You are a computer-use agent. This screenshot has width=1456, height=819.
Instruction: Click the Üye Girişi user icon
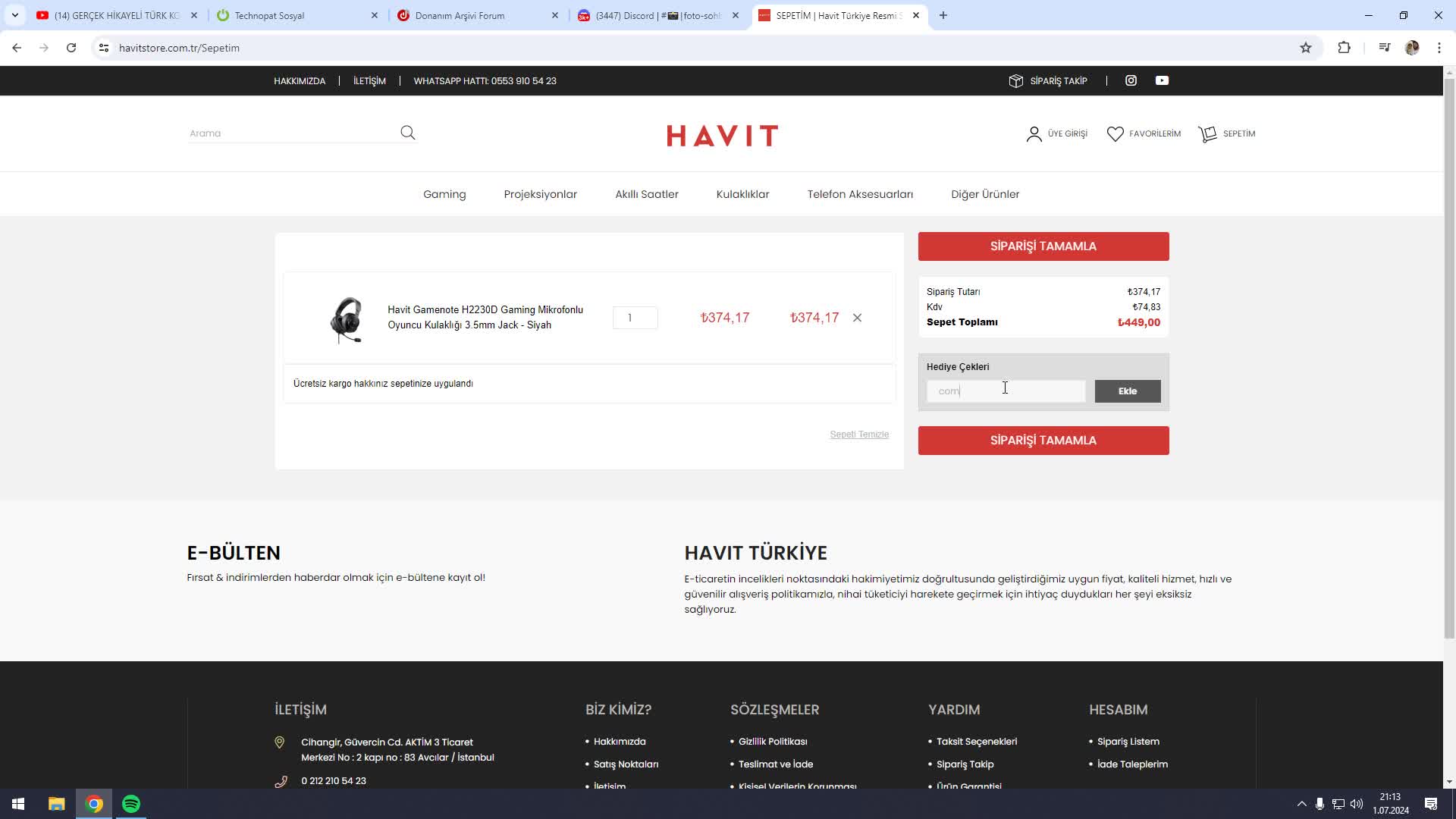point(1034,134)
